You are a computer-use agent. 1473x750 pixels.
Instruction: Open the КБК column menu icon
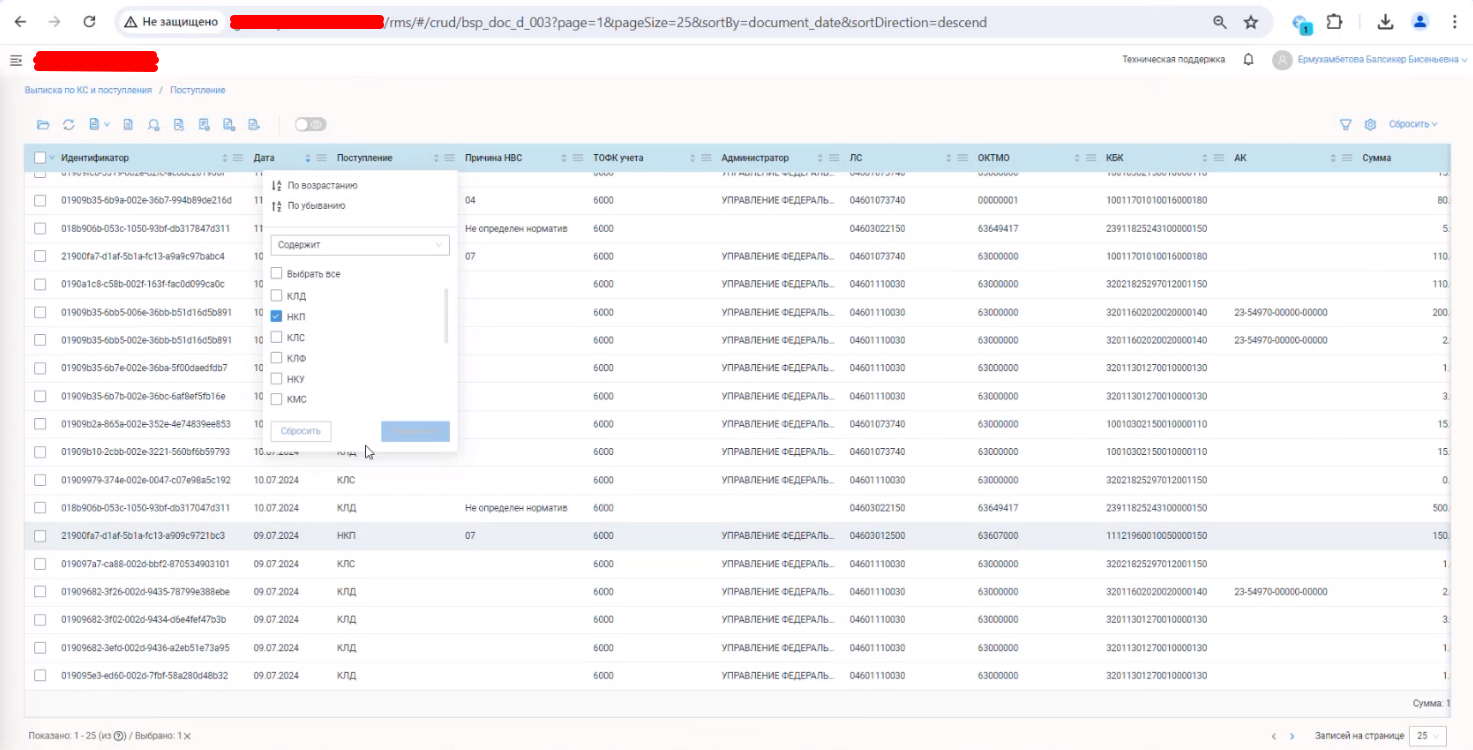tap(1218, 158)
